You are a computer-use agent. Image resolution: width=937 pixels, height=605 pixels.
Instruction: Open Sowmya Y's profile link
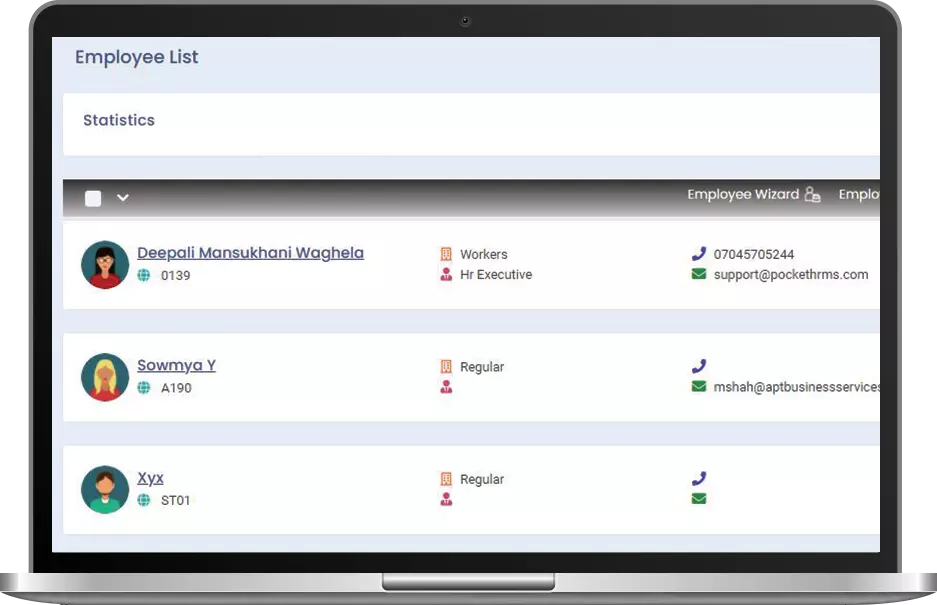click(x=176, y=365)
